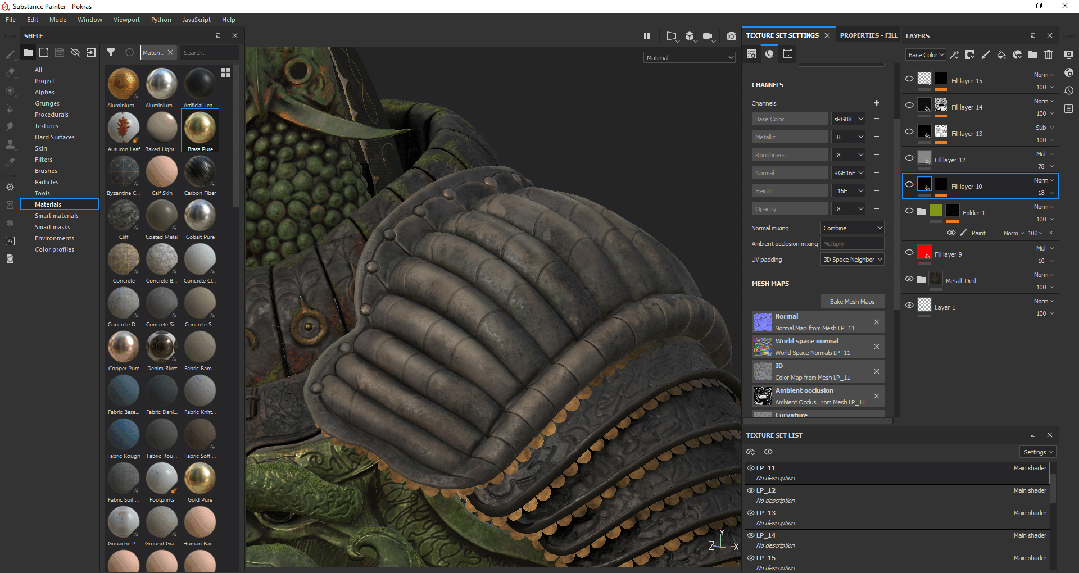The image size is (1079, 573).
Task: Open Base Color channel selector in Layers
Action: 925,54
